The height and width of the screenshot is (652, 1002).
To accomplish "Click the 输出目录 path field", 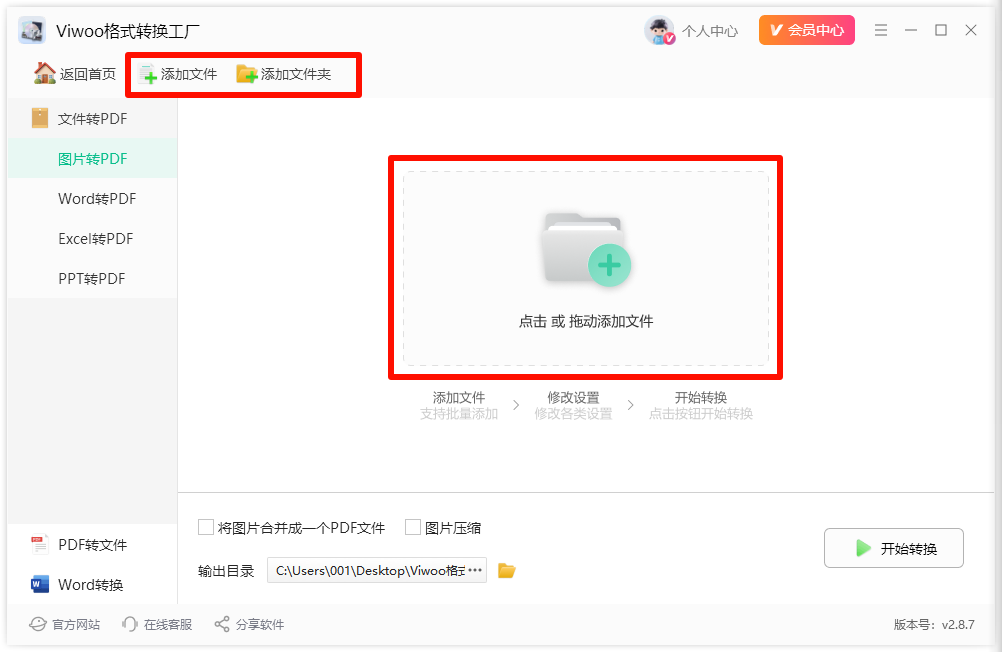I will [377, 570].
